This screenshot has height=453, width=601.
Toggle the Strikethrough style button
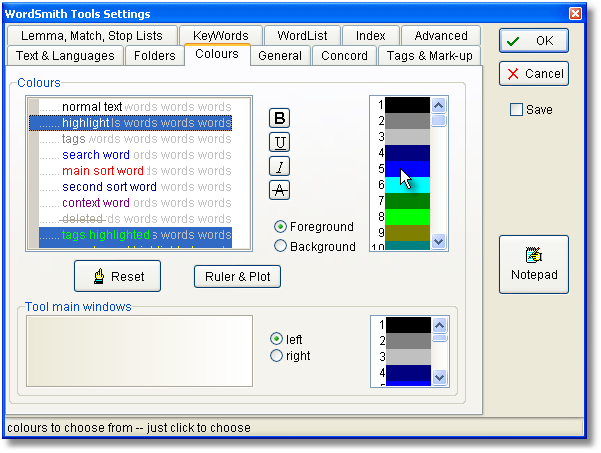(x=280, y=190)
